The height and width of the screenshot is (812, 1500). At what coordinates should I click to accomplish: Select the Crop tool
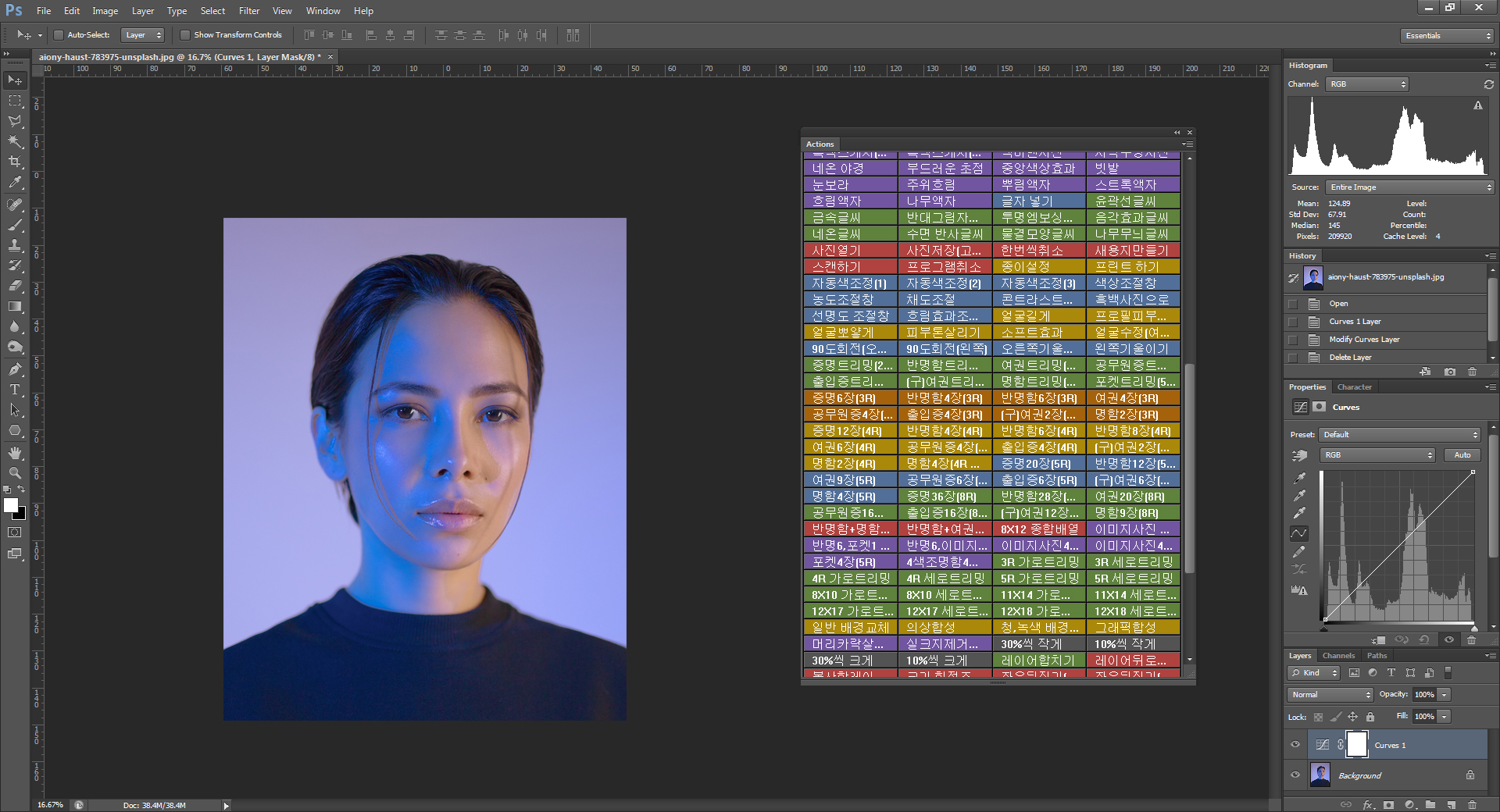coord(15,162)
